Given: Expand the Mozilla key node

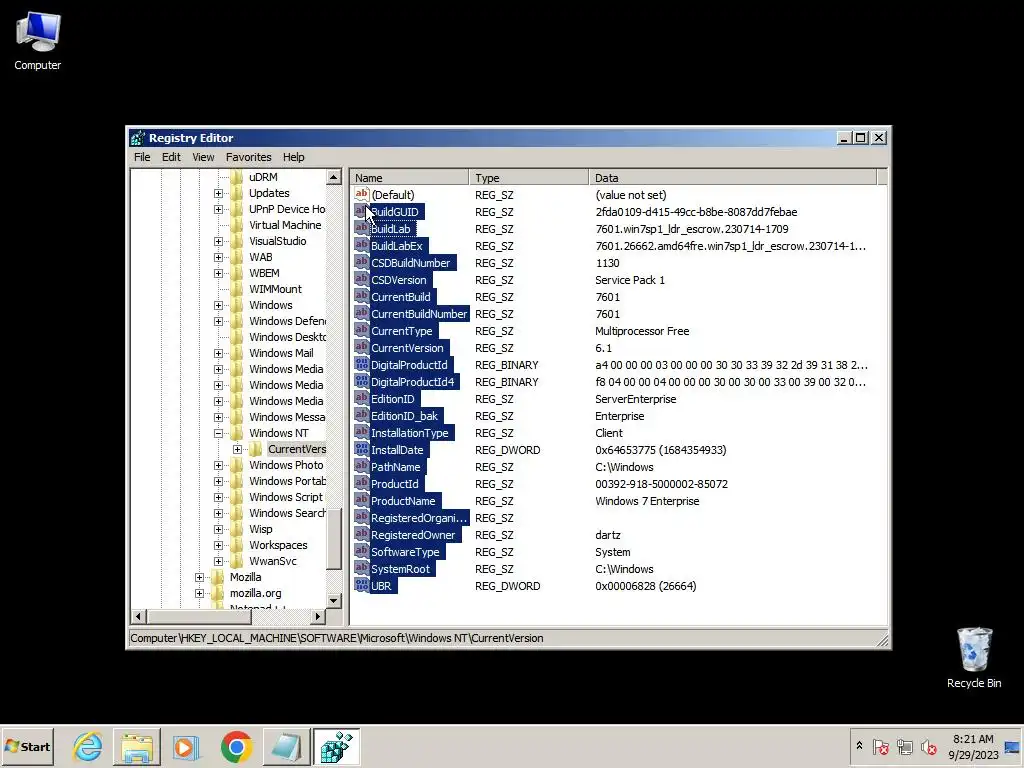Looking at the screenshot, I should coord(199,577).
